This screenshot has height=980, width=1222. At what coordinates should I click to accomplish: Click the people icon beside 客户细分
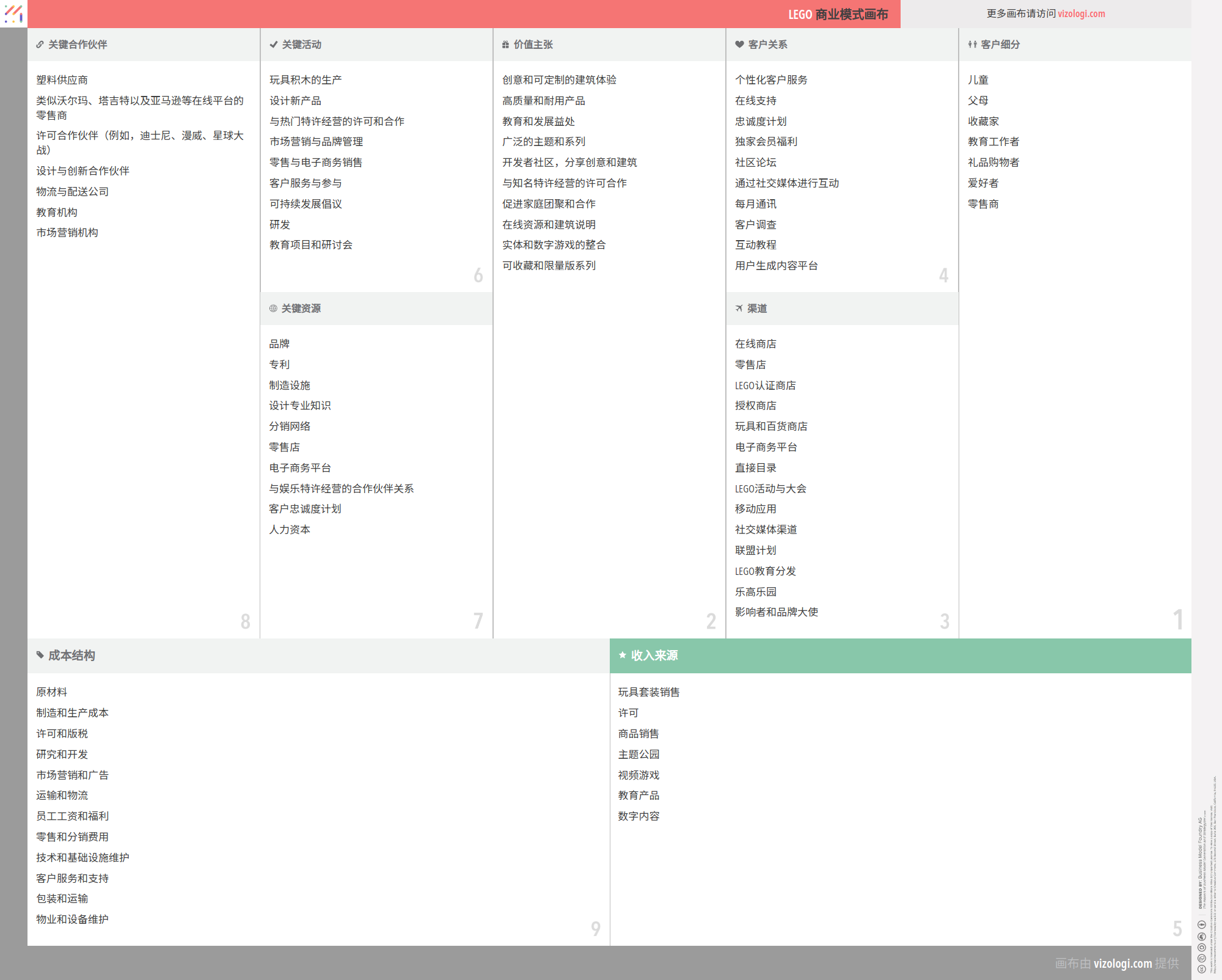pyautogui.click(x=972, y=45)
